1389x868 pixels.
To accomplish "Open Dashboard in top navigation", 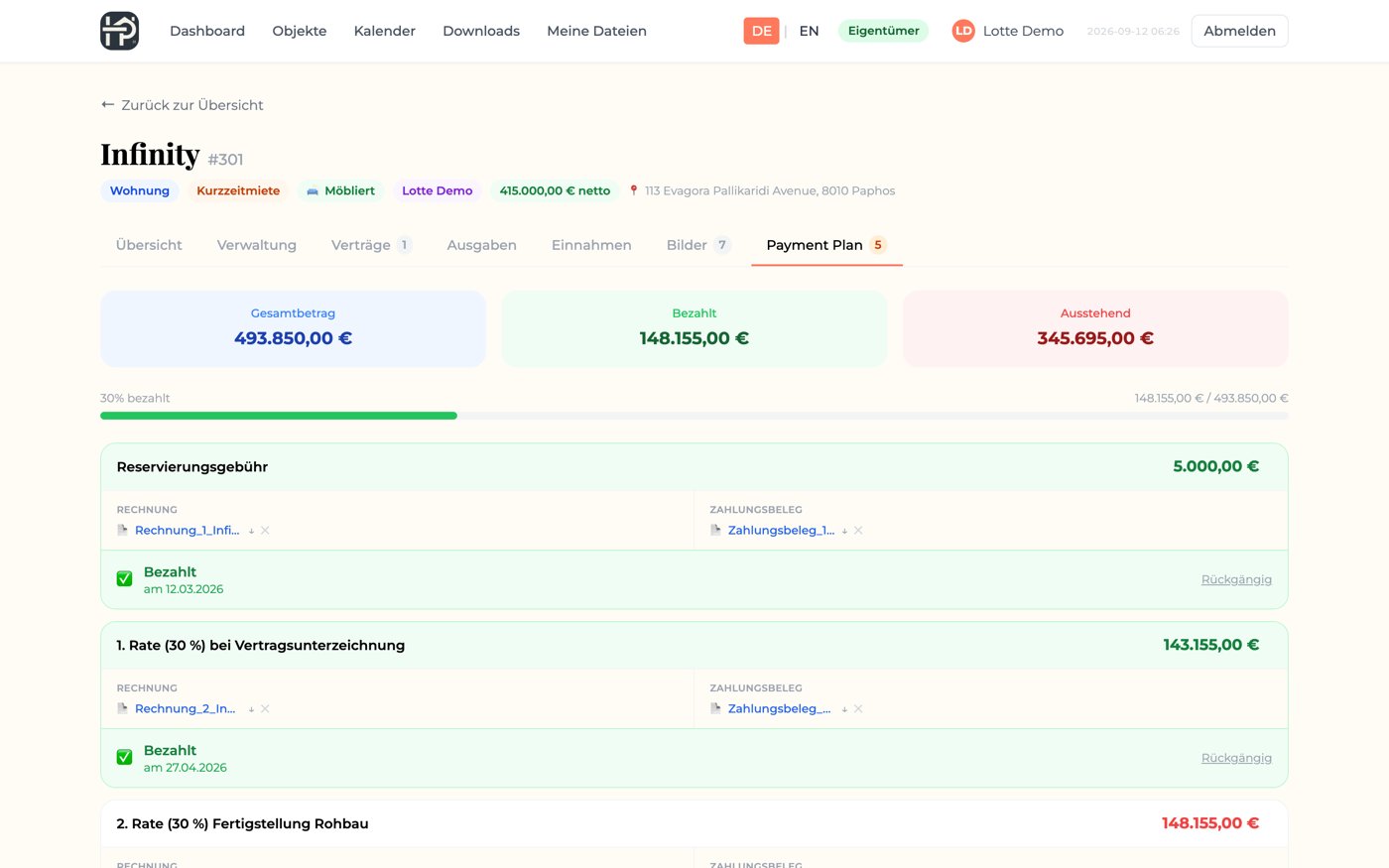I will (x=207, y=31).
